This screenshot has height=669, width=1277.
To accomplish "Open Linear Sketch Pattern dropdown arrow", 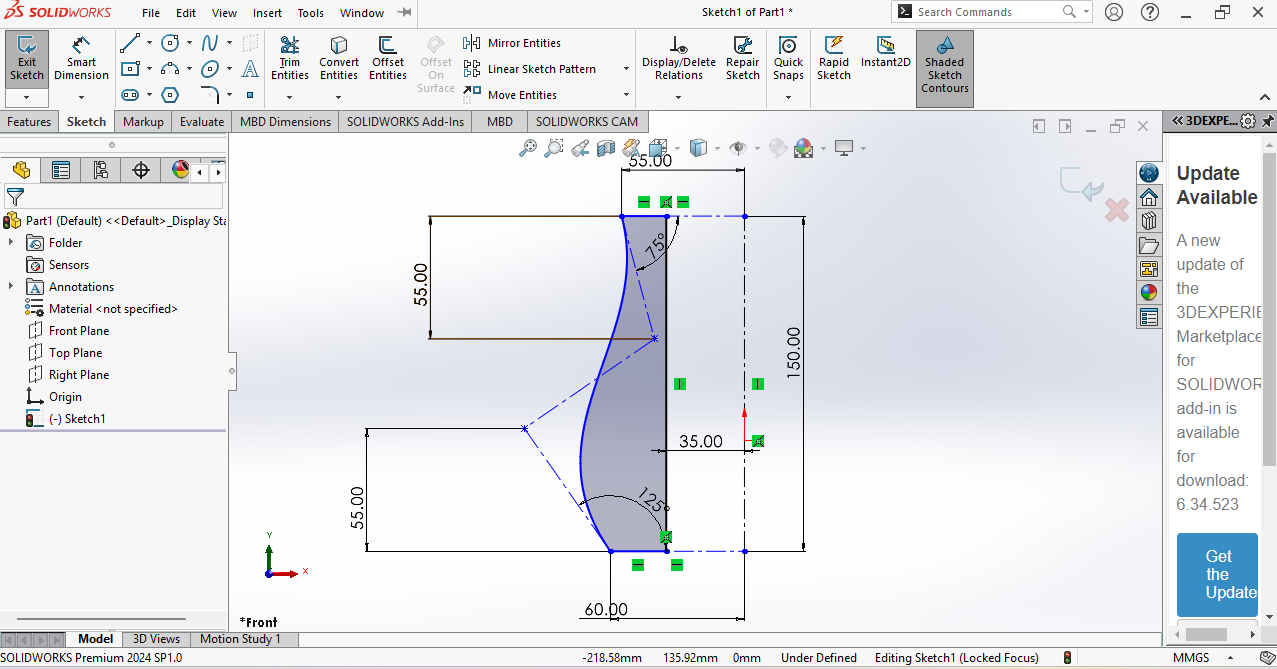I will pos(626,69).
